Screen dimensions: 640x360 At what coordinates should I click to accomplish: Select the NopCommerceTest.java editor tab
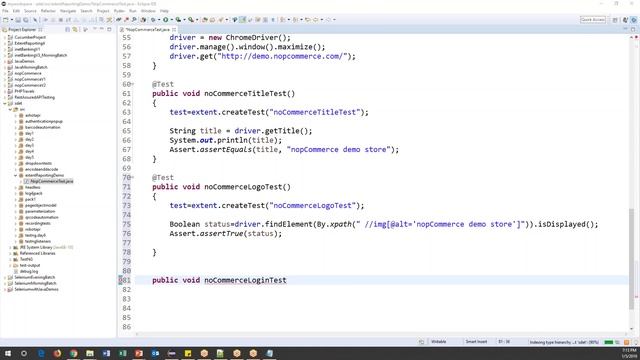[x=147, y=29]
